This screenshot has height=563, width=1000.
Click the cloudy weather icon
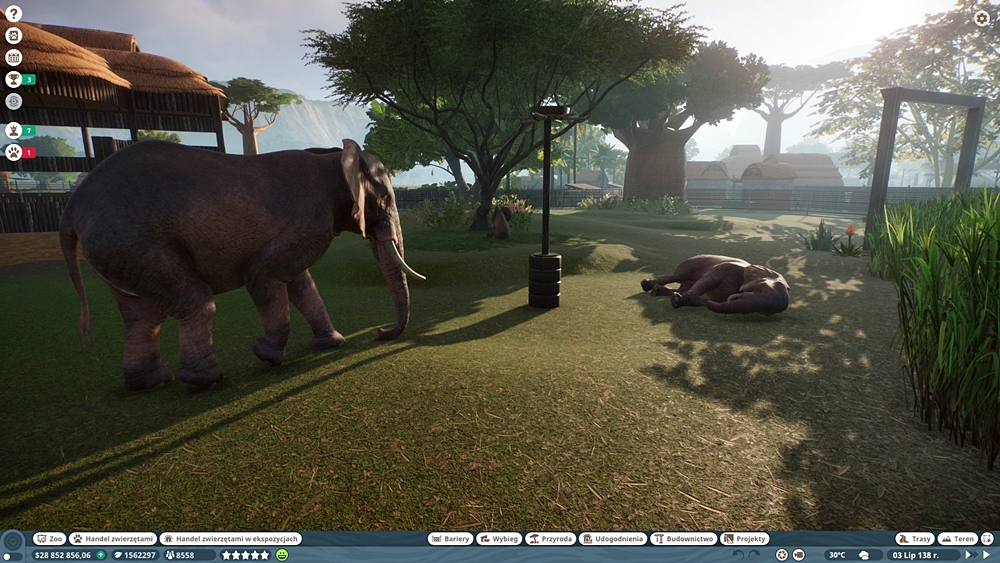click(864, 555)
